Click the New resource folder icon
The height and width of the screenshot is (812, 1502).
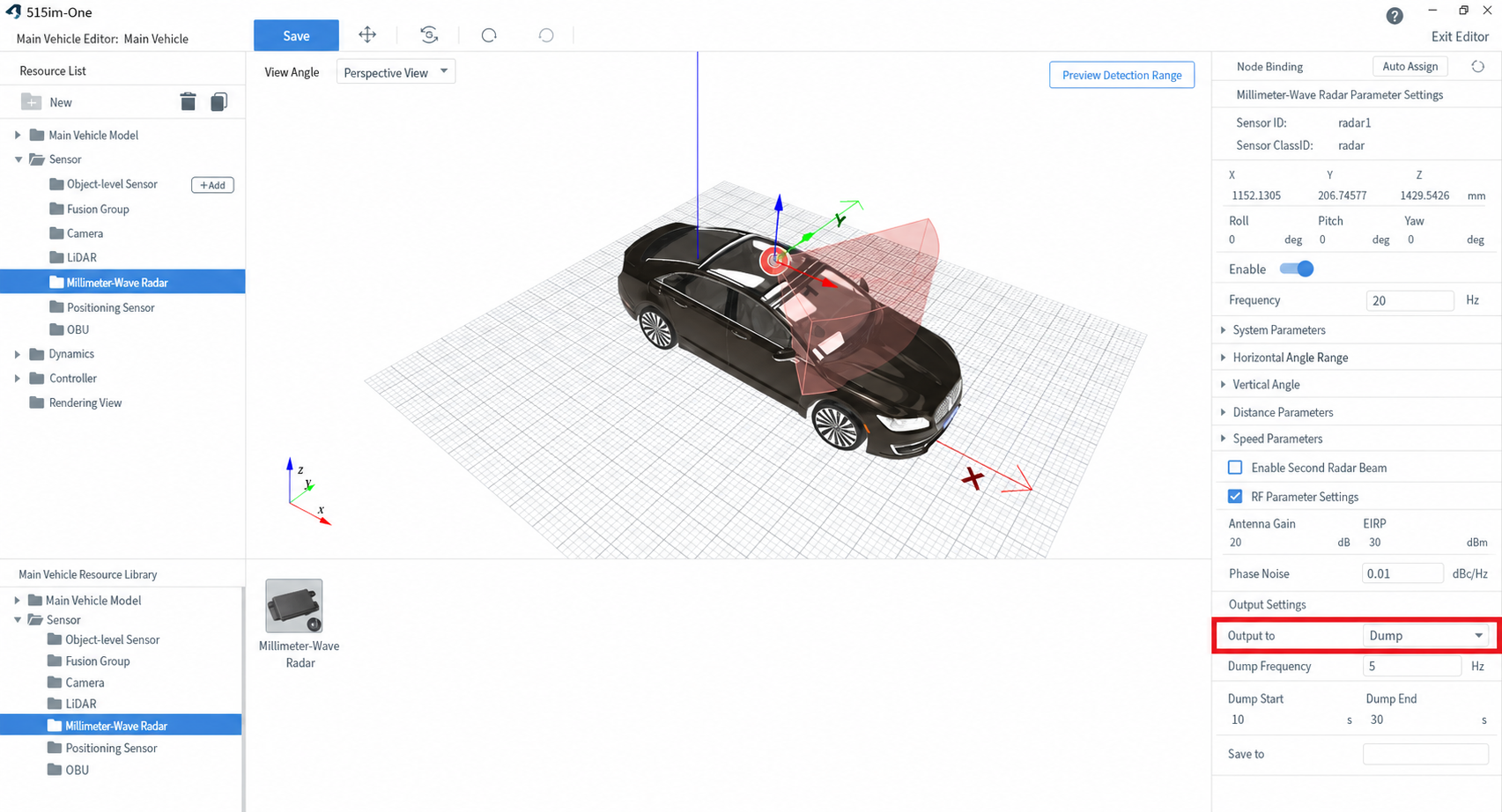tap(31, 101)
